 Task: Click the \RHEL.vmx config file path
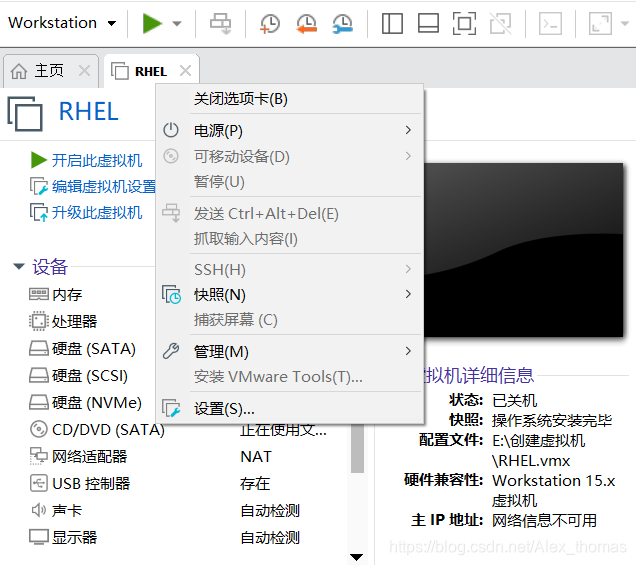coord(531,461)
